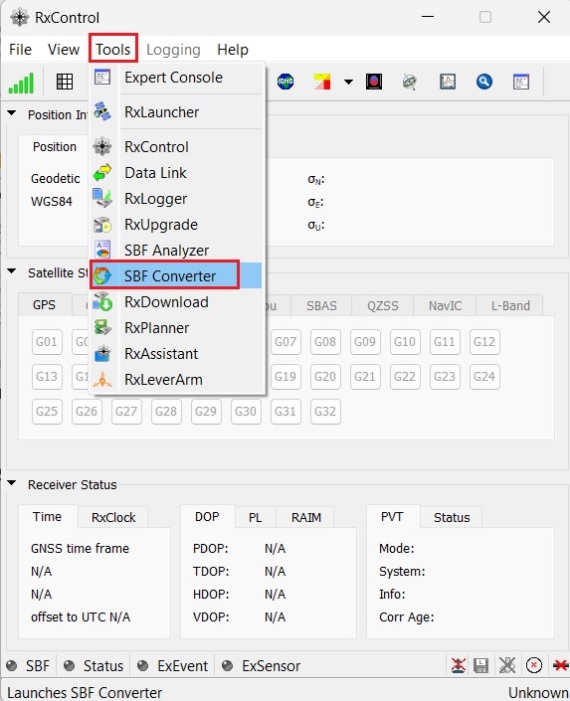Click the console window icon at toolbar end
570x701 pixels.
click(x=521, y=82)
